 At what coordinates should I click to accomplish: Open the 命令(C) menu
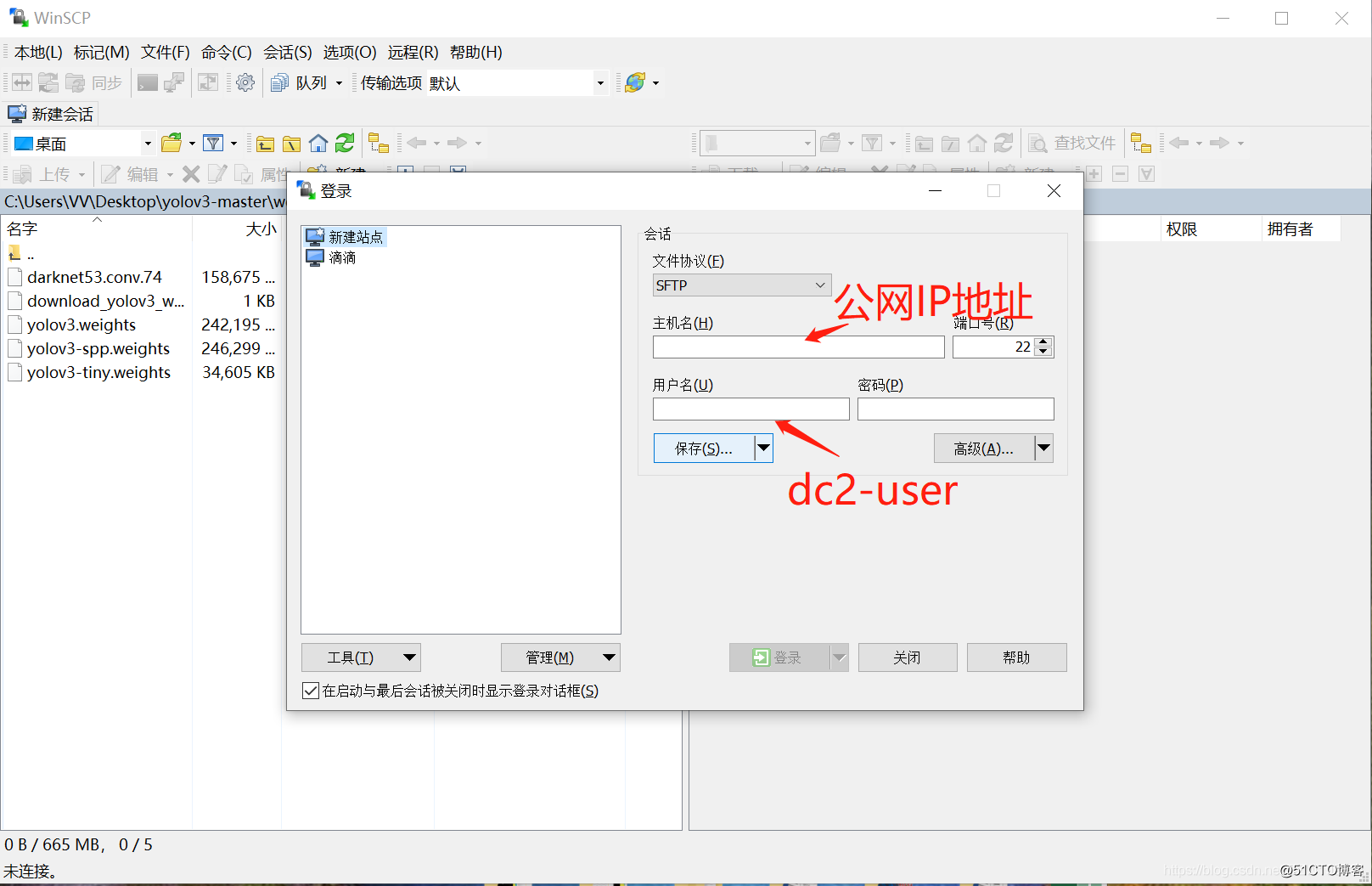point(227,53)
